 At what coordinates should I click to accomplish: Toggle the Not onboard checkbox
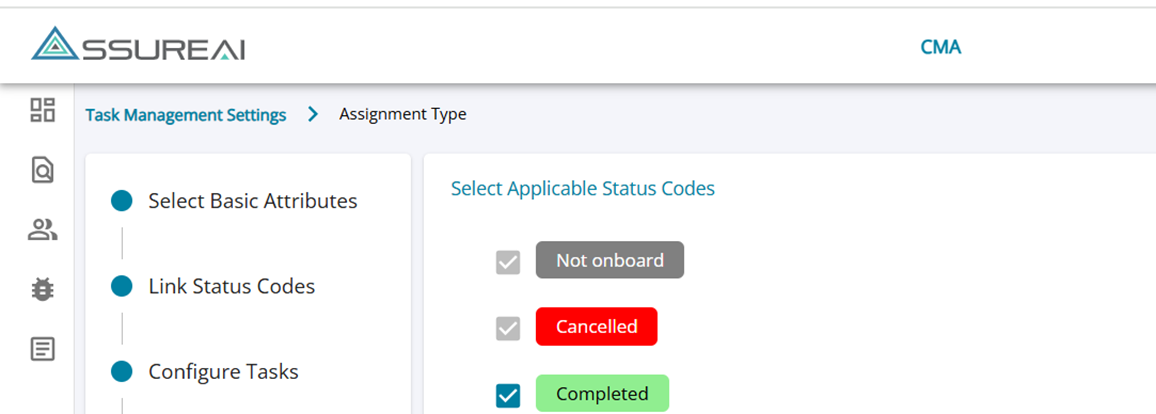point(508,262)
